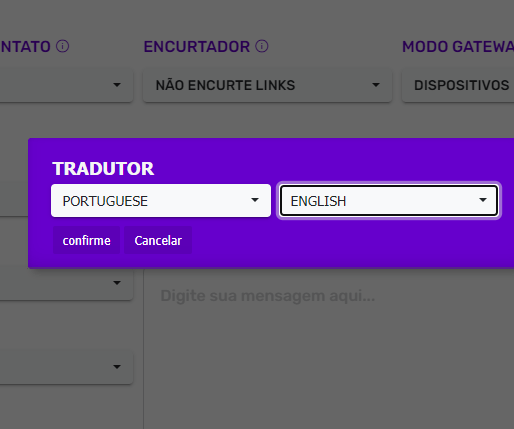Image resolution: width=514 pixels, height=429 pixels.
Task: Click the MODO GATEWAY heading label
Action: (458, 47)
